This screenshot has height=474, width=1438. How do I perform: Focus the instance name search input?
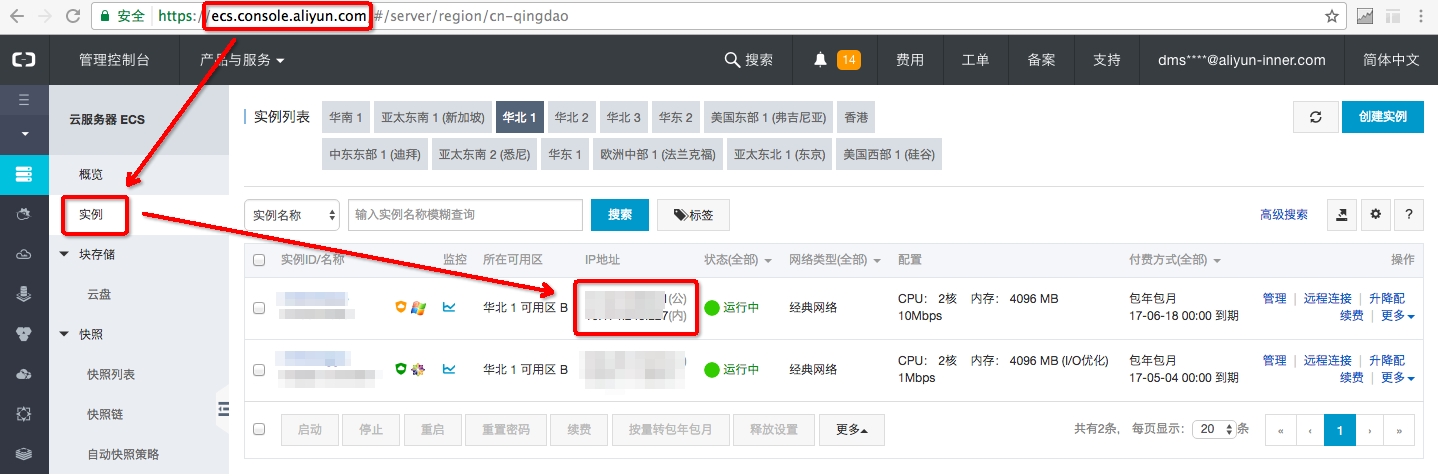click(465, 214)
